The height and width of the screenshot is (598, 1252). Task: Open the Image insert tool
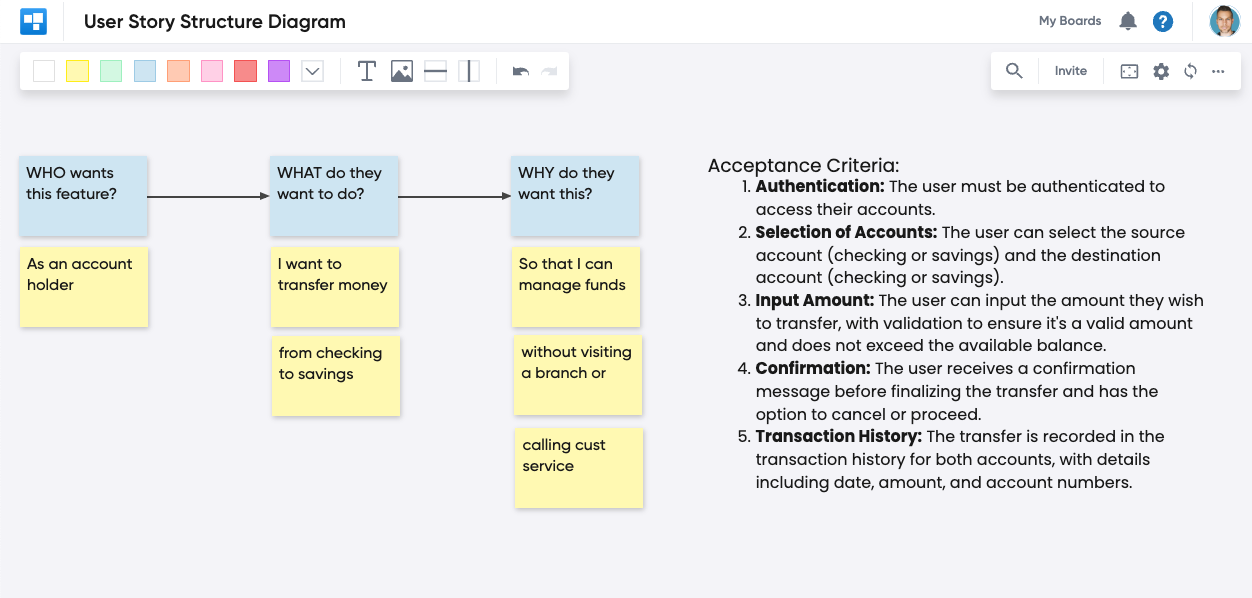tap(401, 71)
